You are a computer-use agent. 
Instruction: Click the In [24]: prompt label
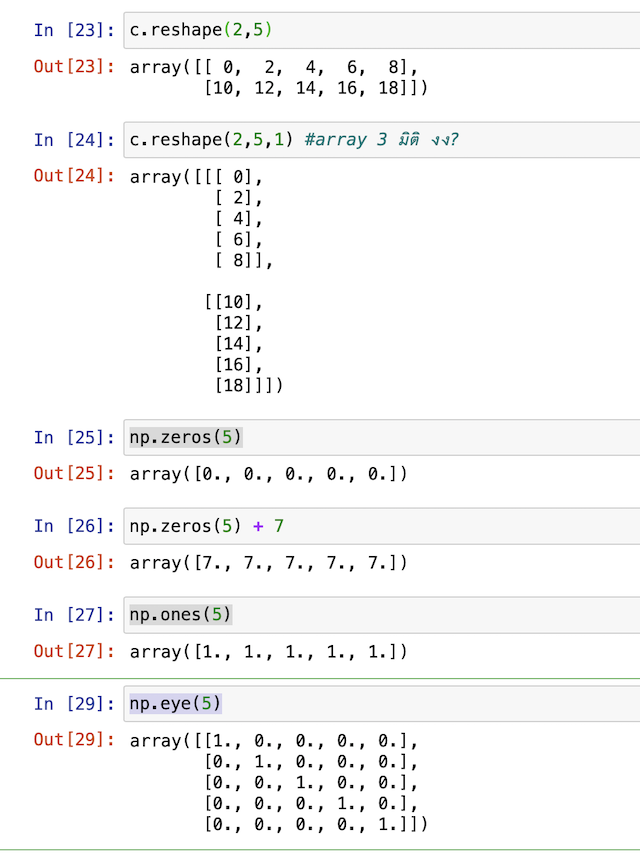75,140
